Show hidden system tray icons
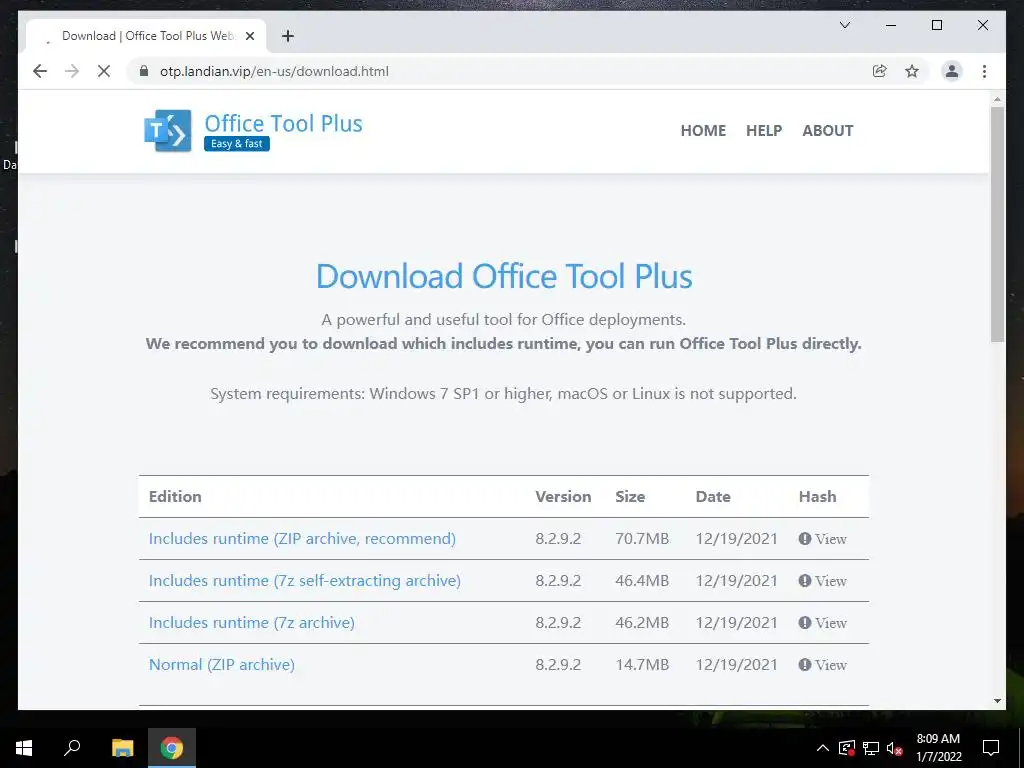 822,748
